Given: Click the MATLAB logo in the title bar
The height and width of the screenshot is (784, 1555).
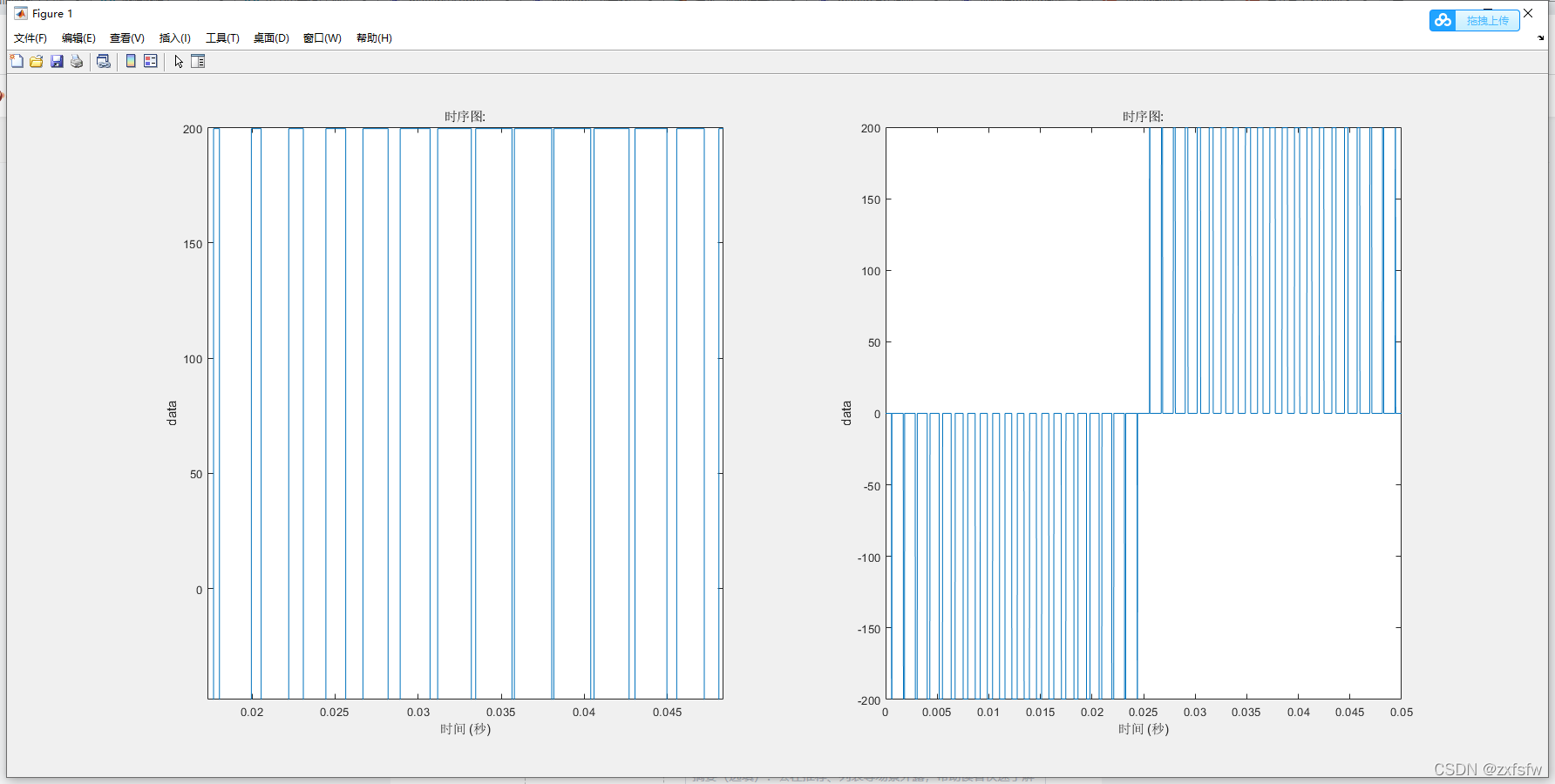Looking at the screenshot, I should pyautogui.click(x=21, y=13).
